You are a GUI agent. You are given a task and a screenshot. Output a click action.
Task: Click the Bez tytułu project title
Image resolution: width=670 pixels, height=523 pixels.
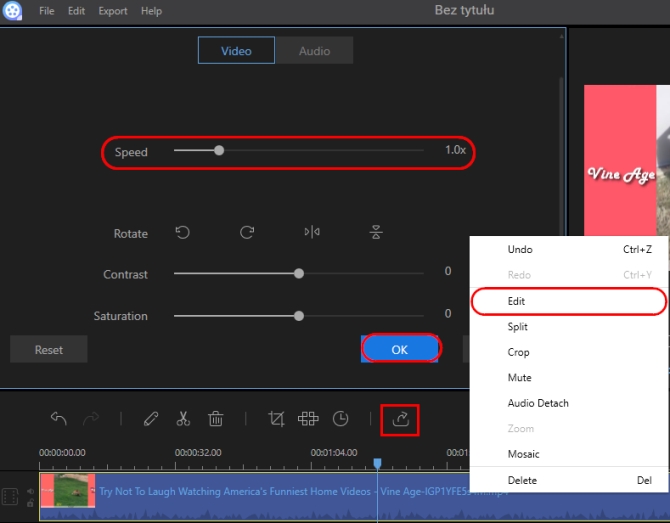coord(464,10)
